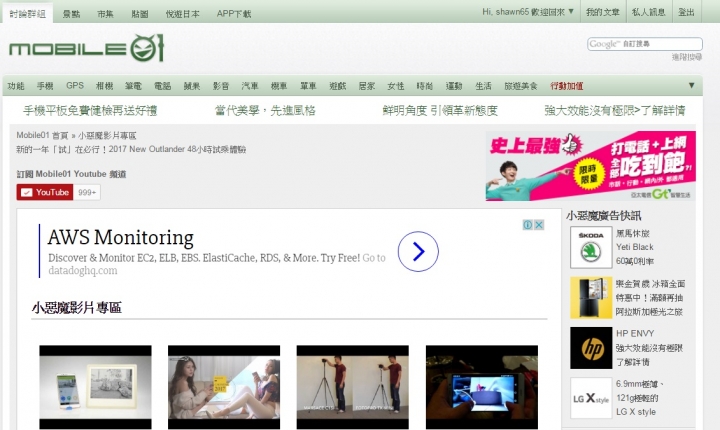Open the Skoda logo ad thumbnail
Screen dimensions: 720x430
pos(591,247)
